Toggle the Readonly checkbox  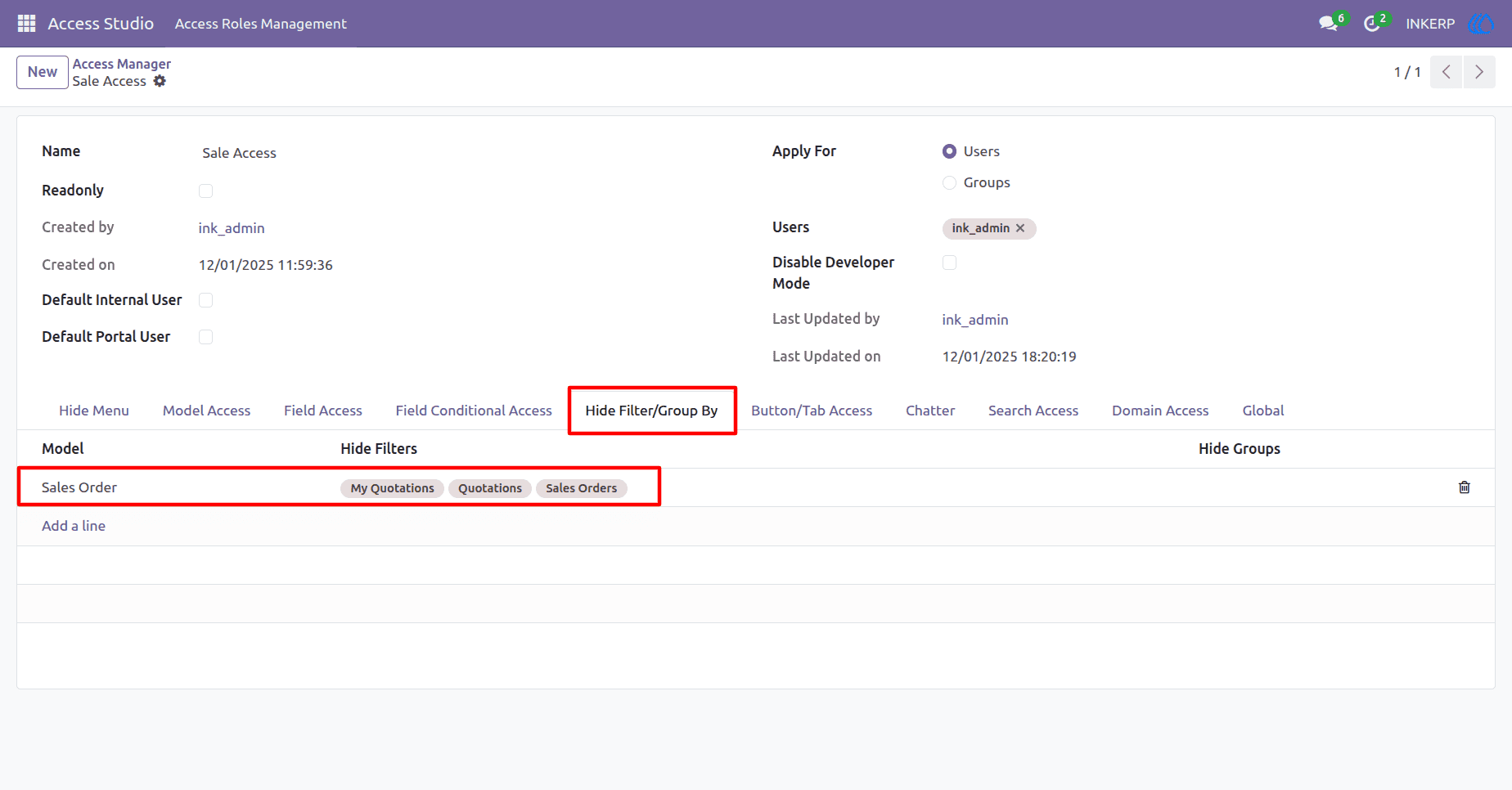pos(206,191)
